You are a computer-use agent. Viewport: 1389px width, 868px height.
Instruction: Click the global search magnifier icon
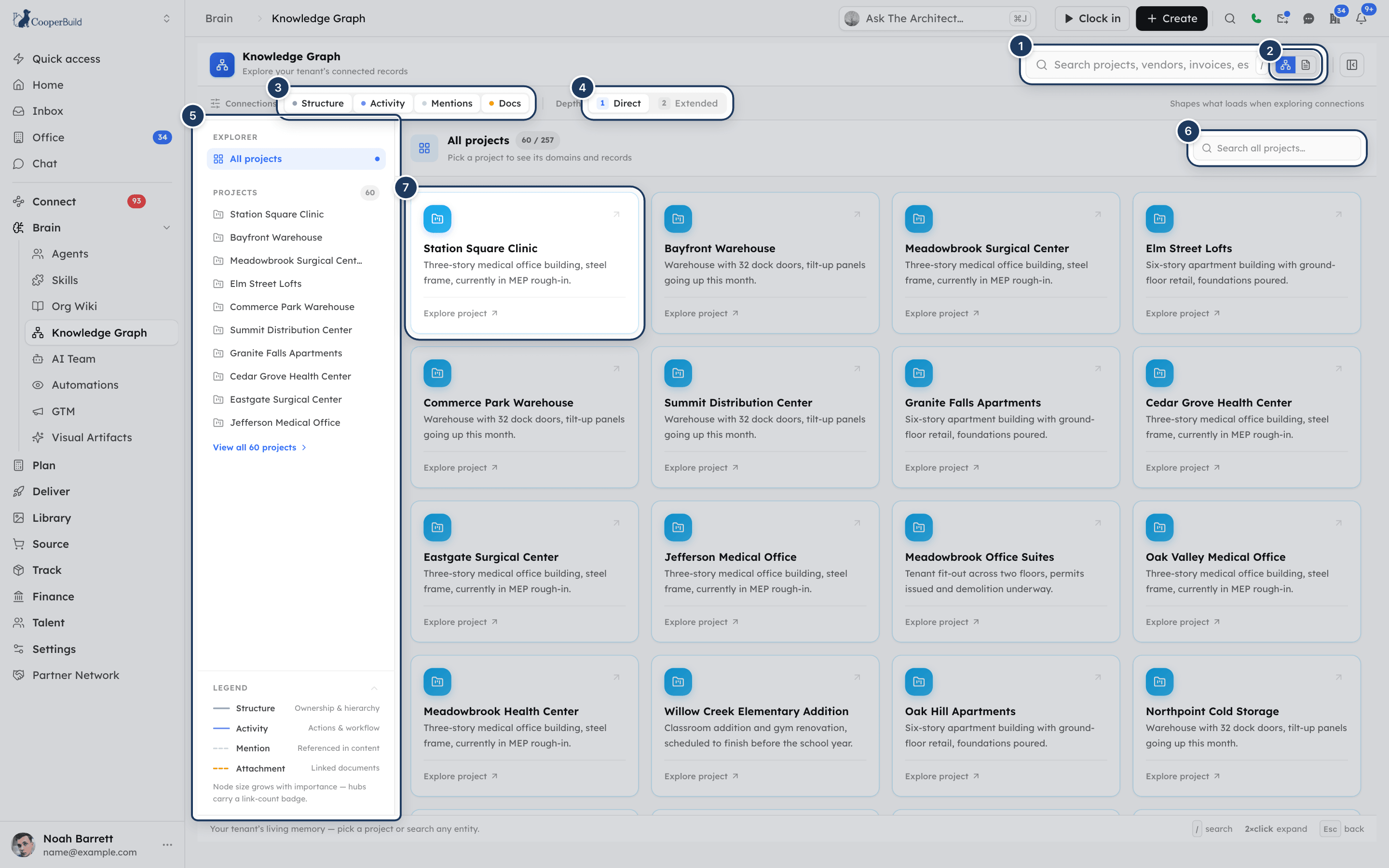(x=1229, y=18)
